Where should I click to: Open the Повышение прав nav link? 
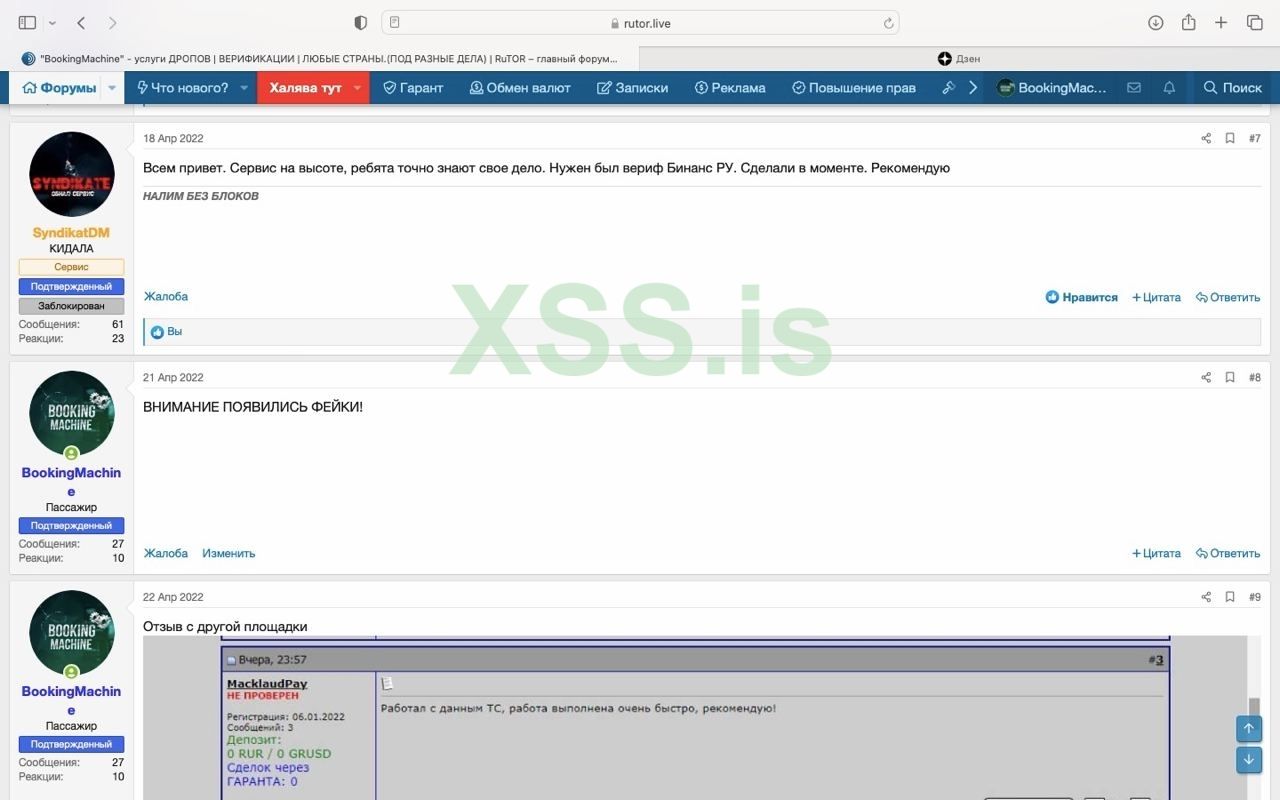(854, 88)
